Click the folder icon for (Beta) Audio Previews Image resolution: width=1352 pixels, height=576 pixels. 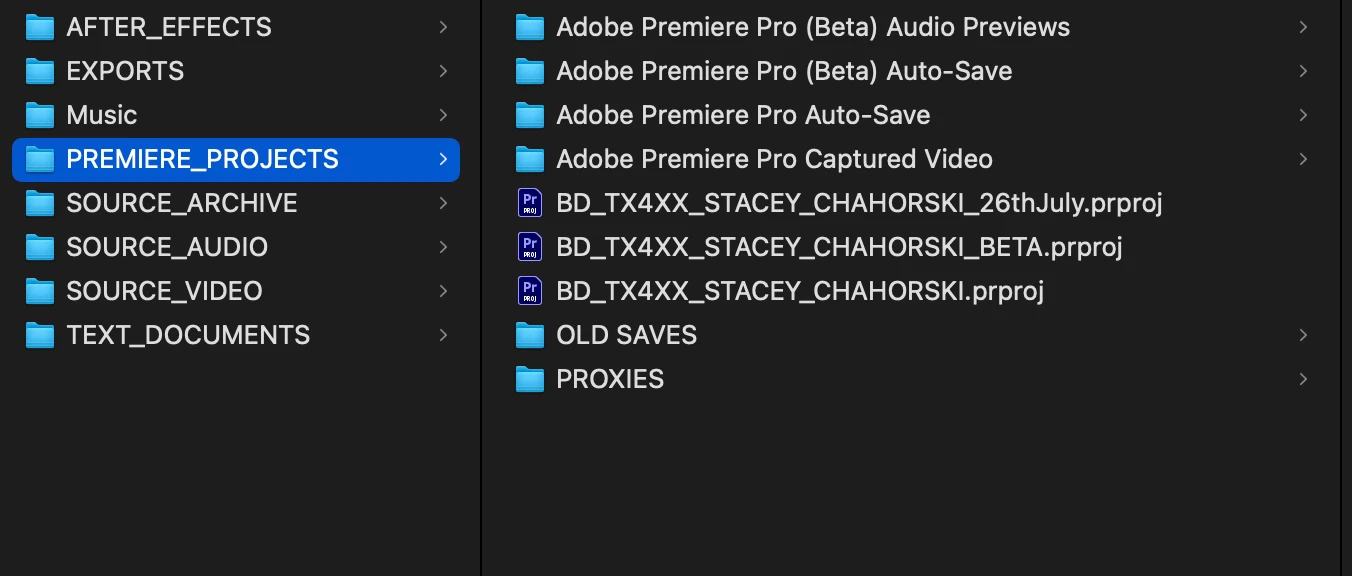[530, 27]
